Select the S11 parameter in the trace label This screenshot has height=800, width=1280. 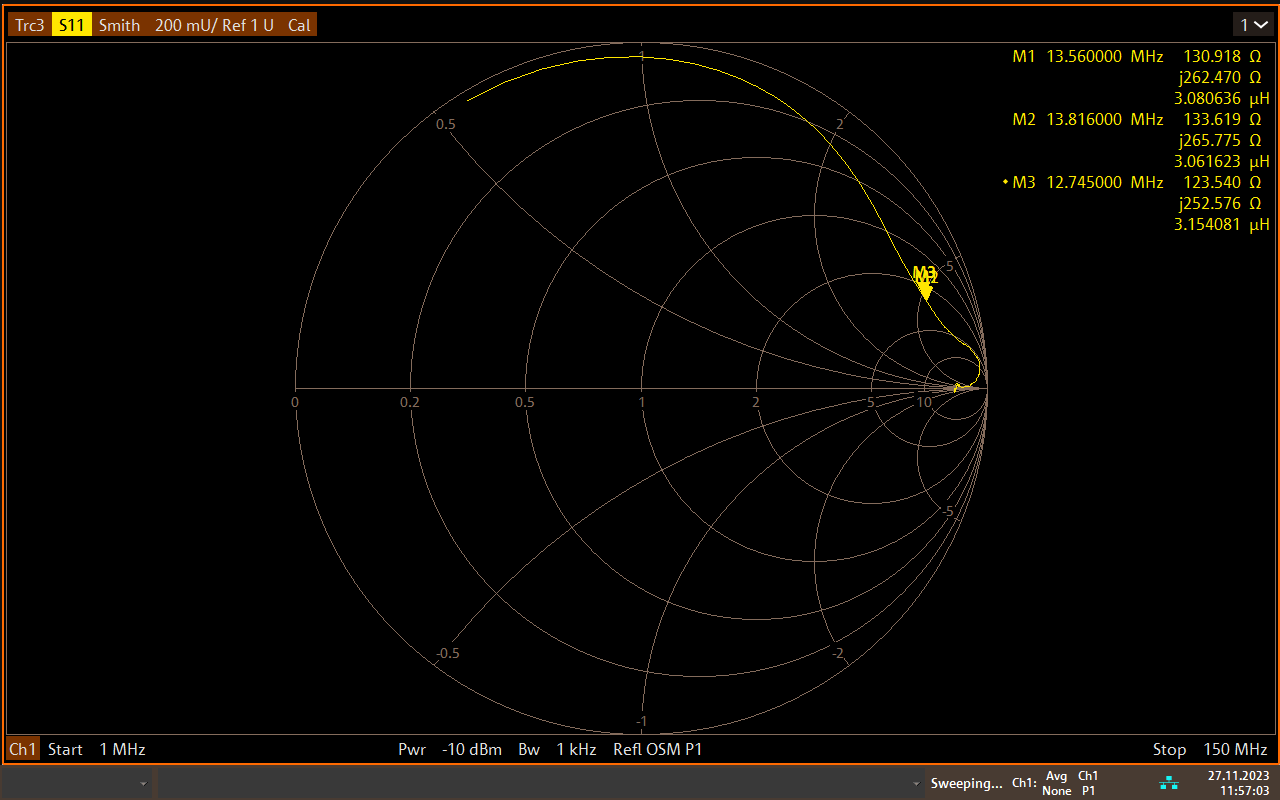pyautogui.click(x=70, y=24)
